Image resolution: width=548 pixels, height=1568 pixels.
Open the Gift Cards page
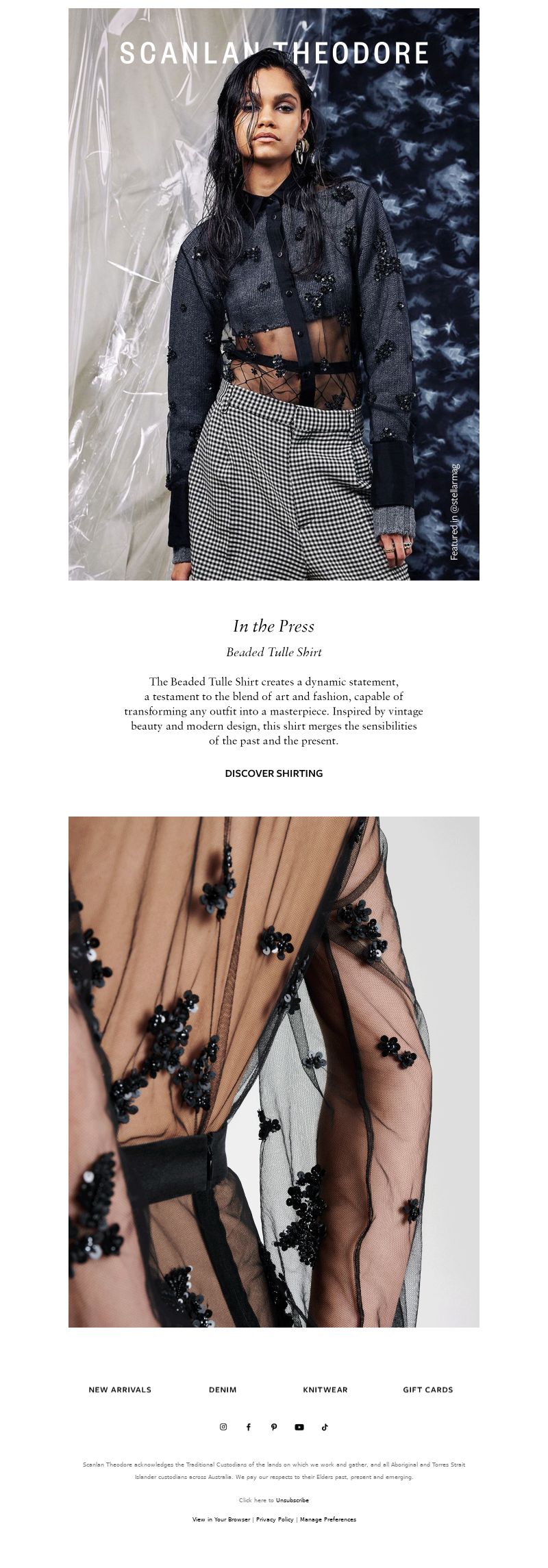pos(428,1390)
